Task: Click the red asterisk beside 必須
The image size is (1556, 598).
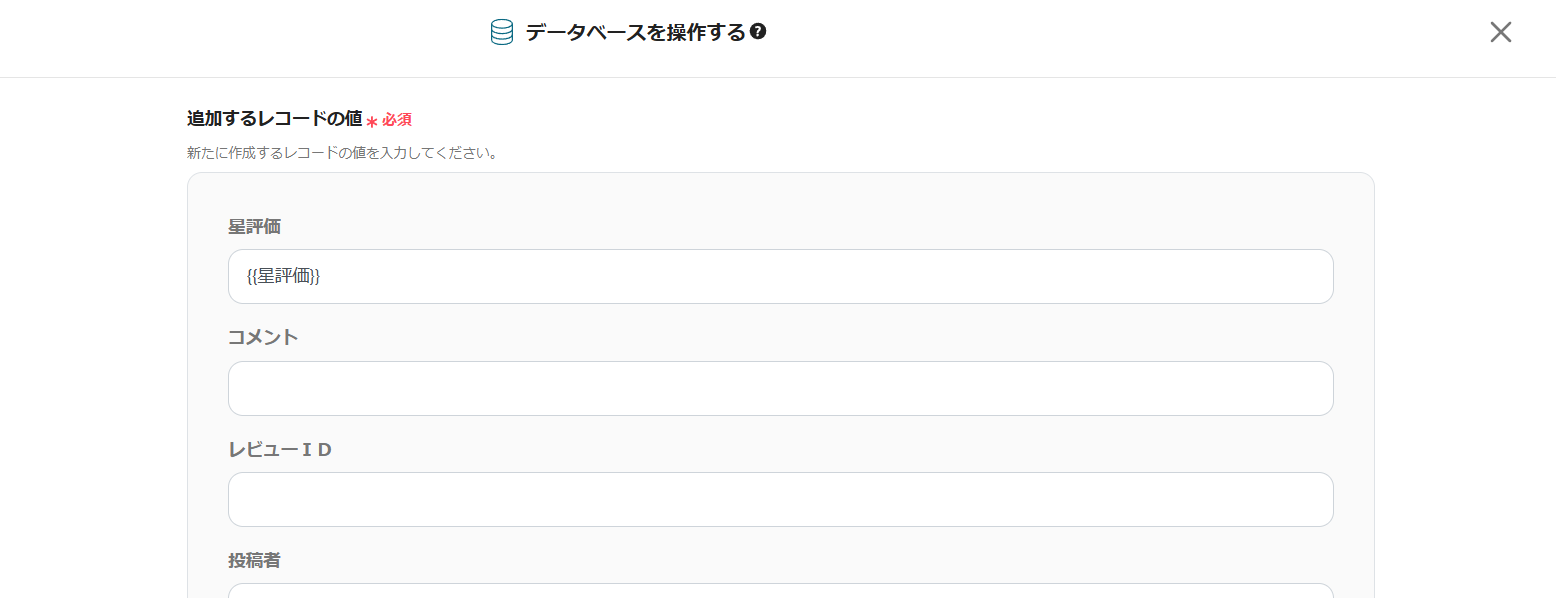Action: (x=372, y=122)
